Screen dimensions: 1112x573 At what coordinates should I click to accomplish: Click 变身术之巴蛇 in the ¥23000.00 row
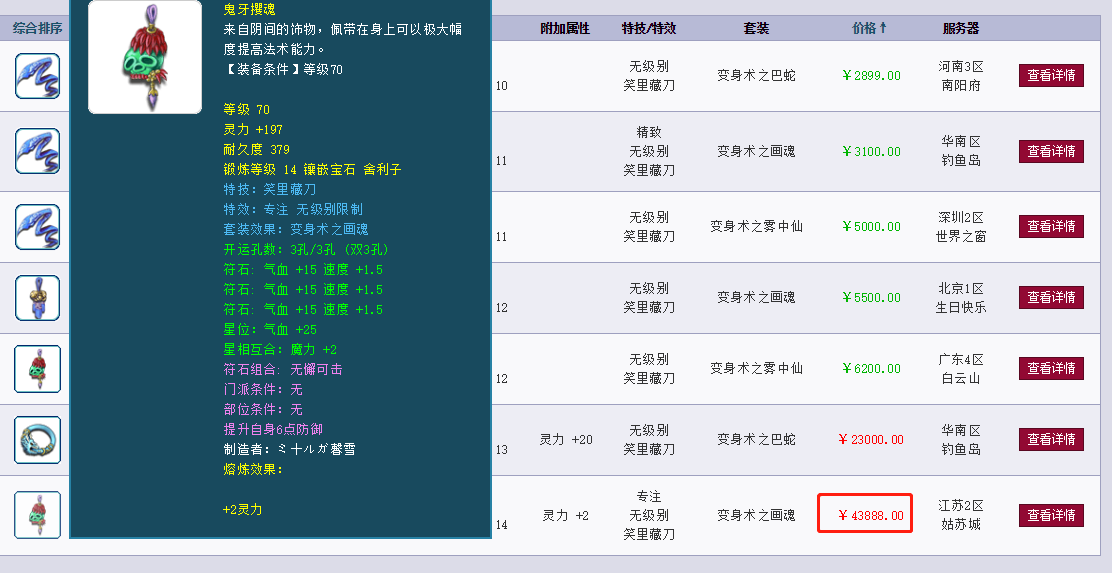click(x=756, y=440)
